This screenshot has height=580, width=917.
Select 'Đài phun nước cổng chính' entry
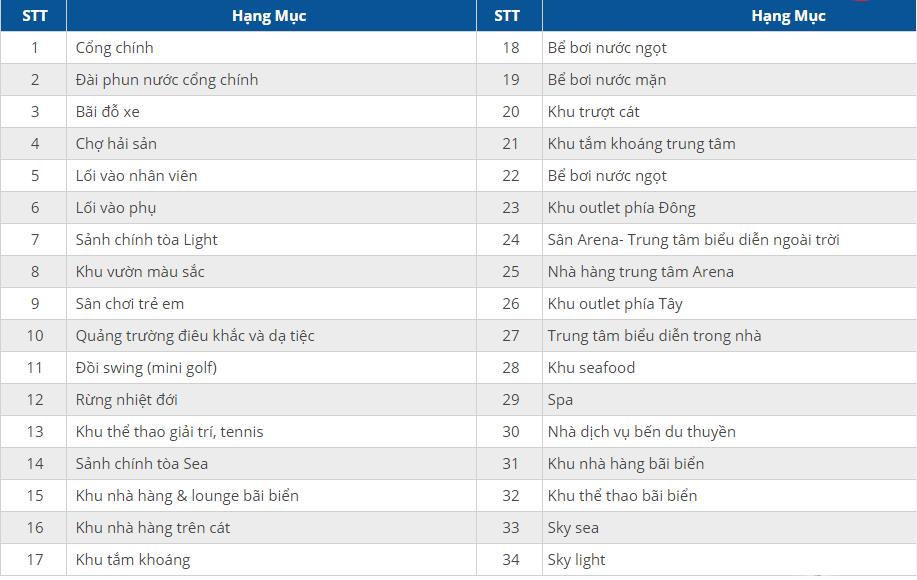point(167,80)
